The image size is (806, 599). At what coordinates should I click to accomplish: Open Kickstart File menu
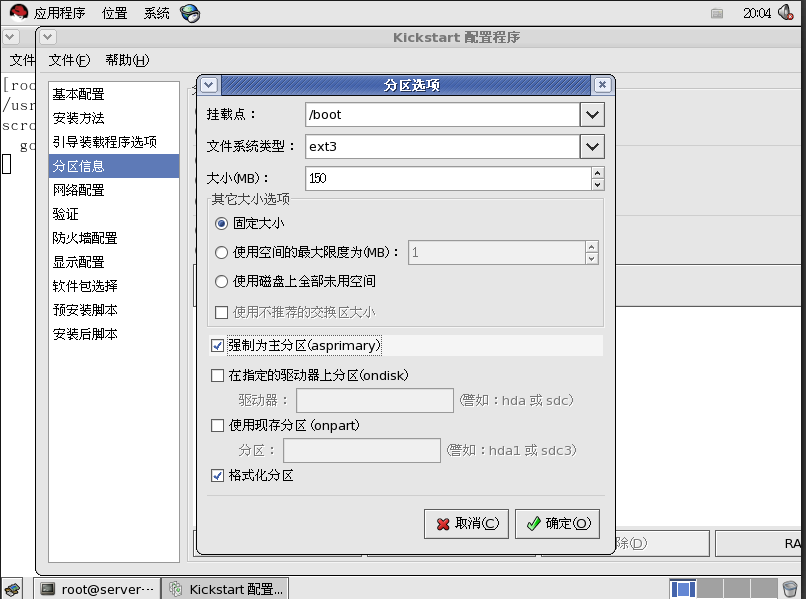(69, 60)
